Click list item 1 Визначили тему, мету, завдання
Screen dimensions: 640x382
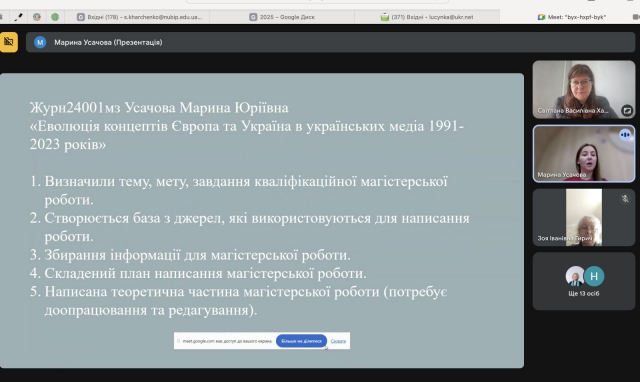tap(239, 190)
